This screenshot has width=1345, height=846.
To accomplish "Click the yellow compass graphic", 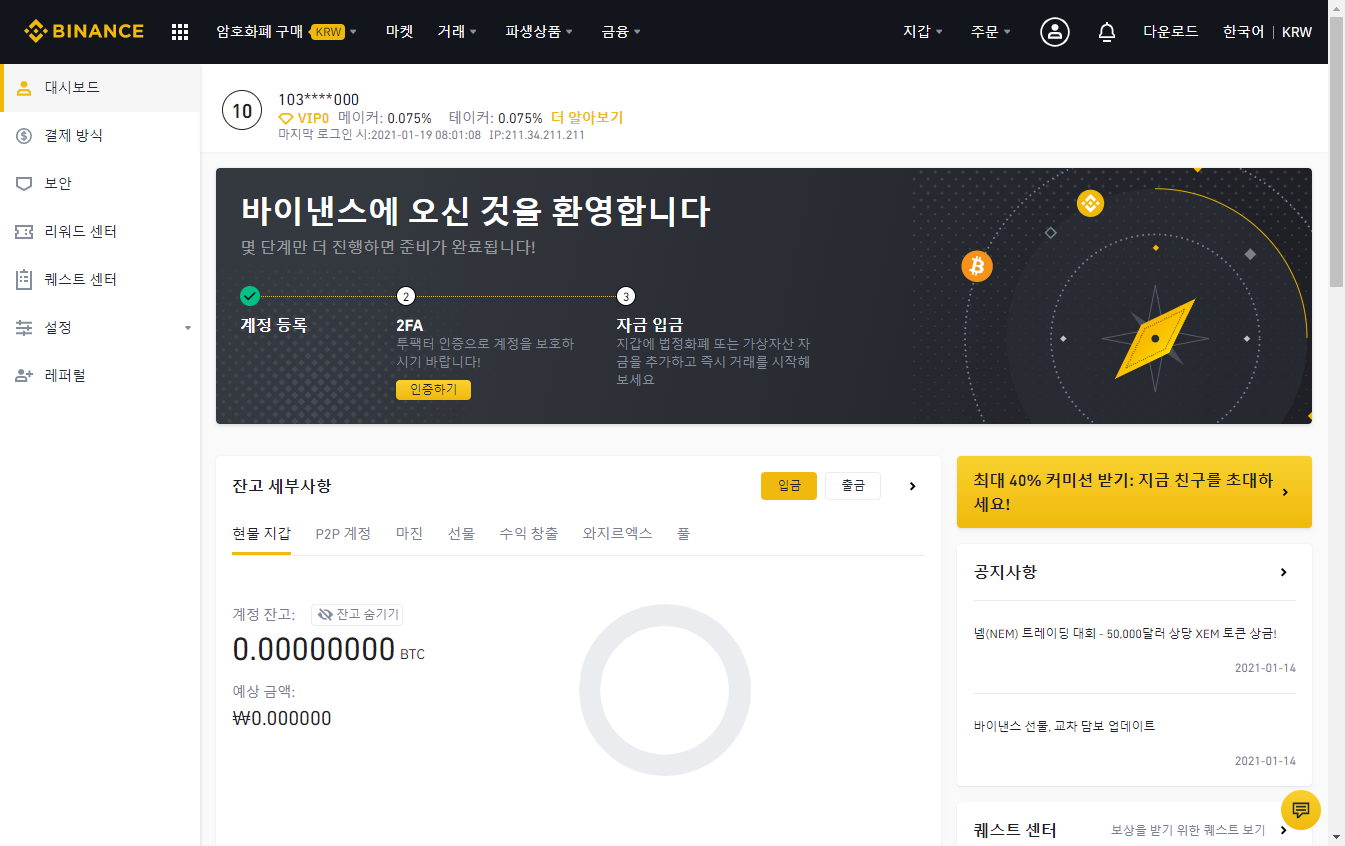I will tap(1155, 339).
